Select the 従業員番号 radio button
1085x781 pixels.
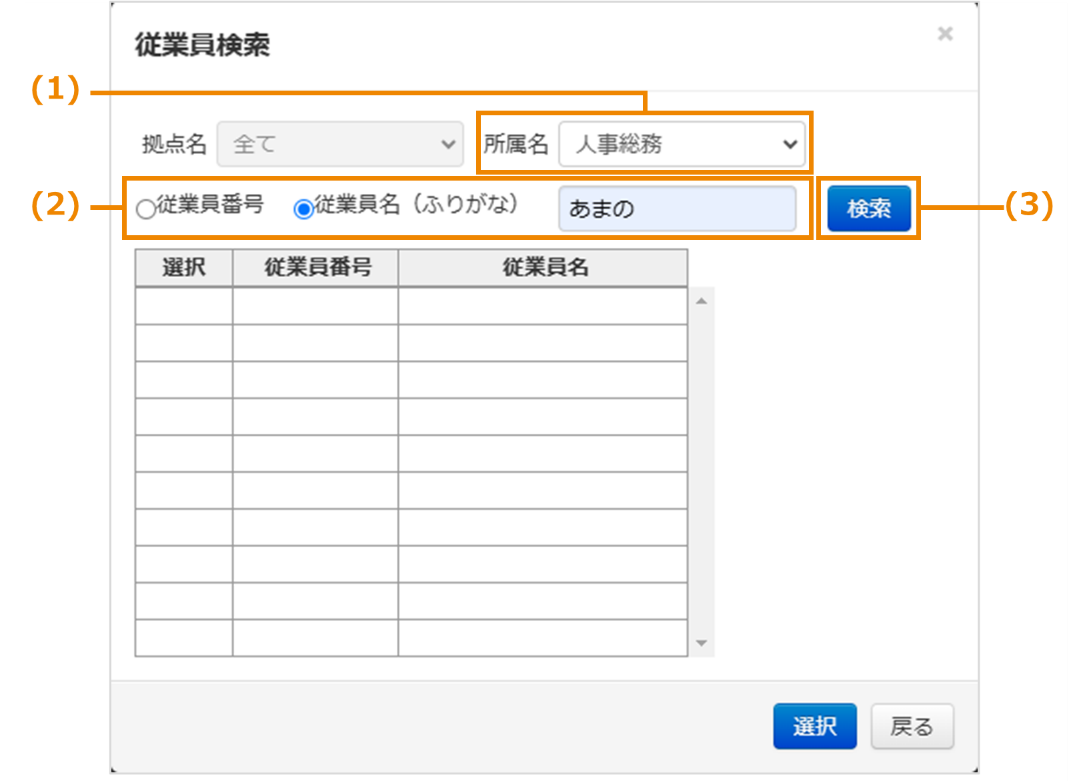(146, 209)
